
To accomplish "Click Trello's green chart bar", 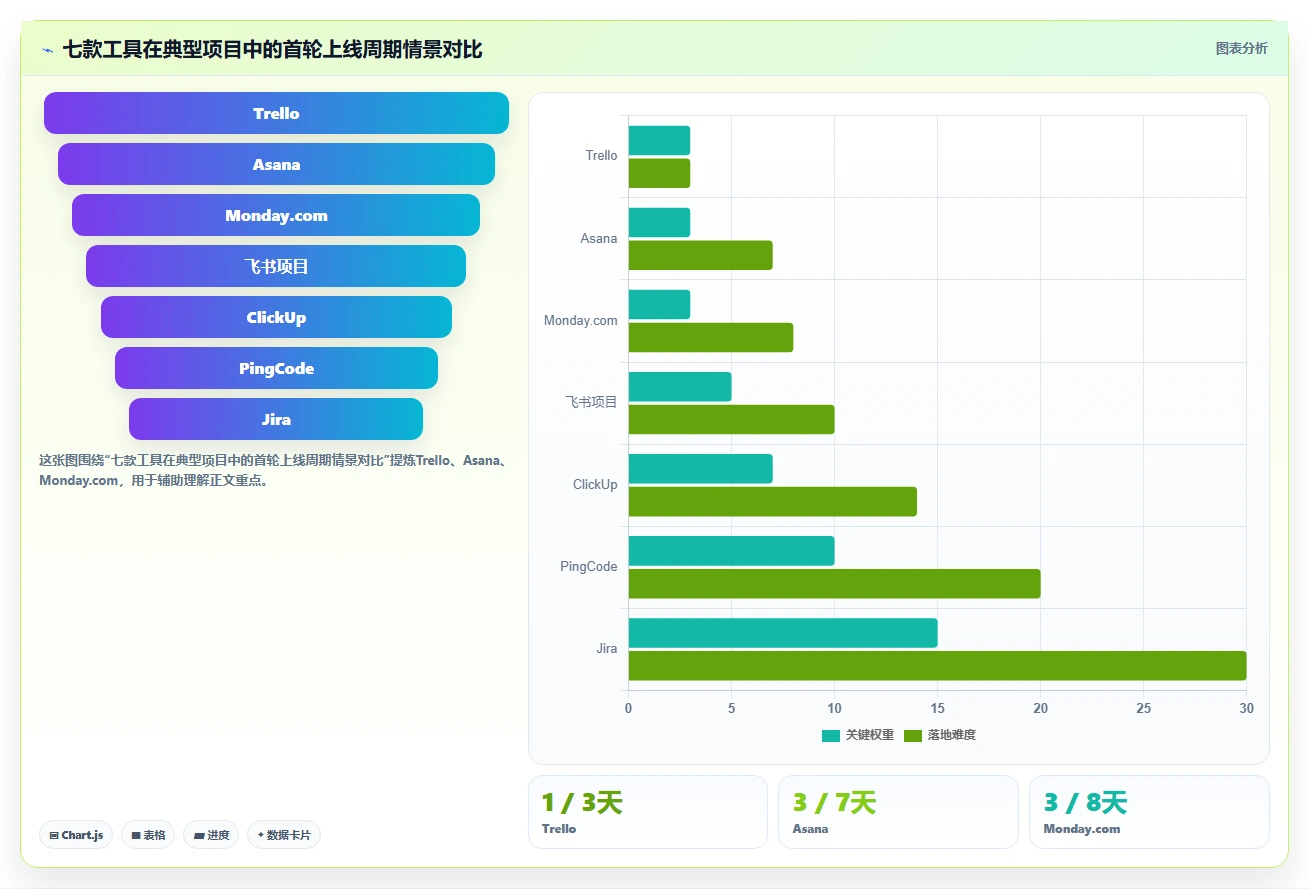I will (x=659, y=173).
